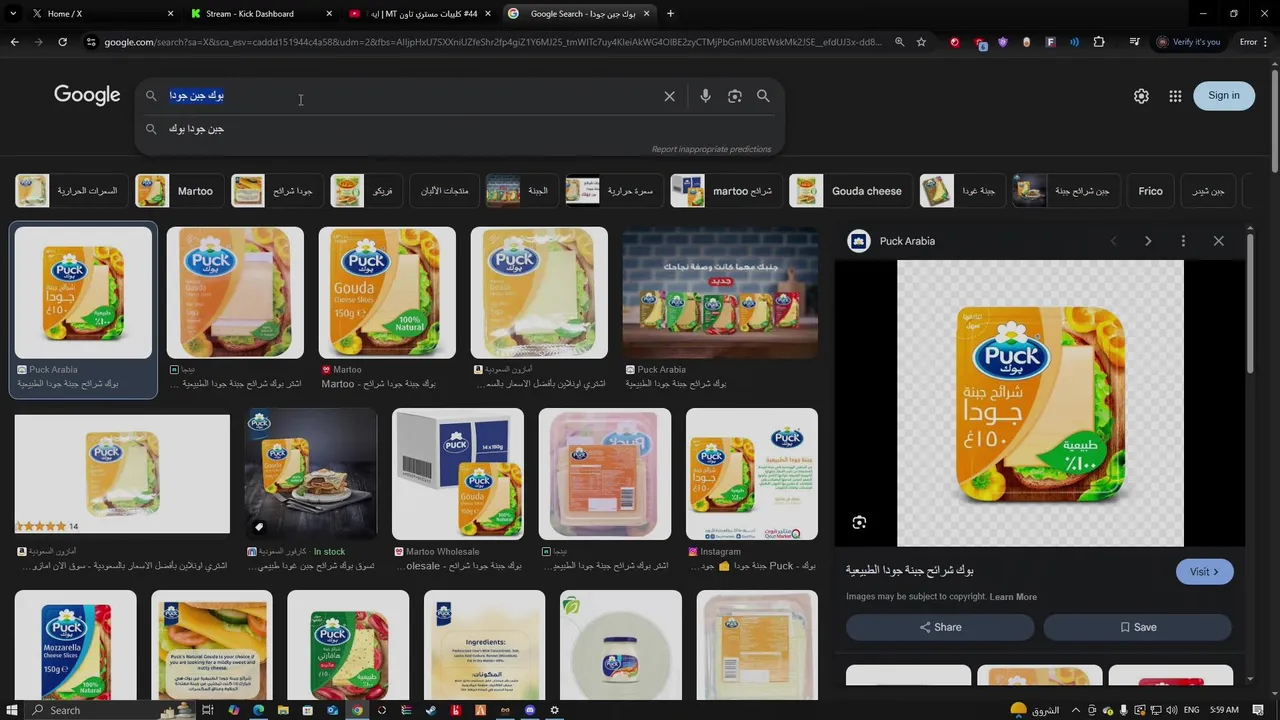This screenshot has width=1280, height=720.
Task: Open Steam from the taskbar
Action: [x=431, y=710]
